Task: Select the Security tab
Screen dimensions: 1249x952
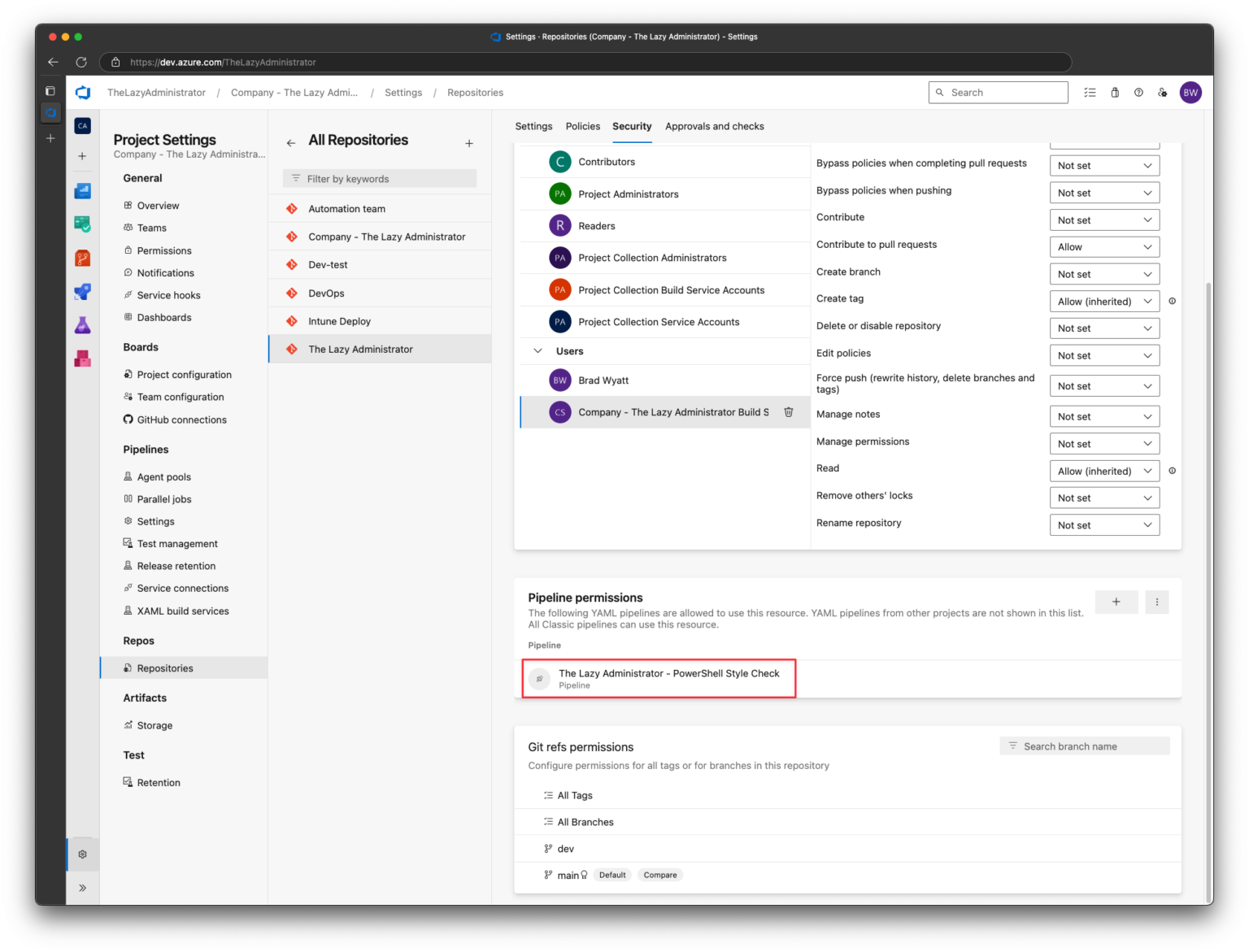Action: tap(632, 126)
